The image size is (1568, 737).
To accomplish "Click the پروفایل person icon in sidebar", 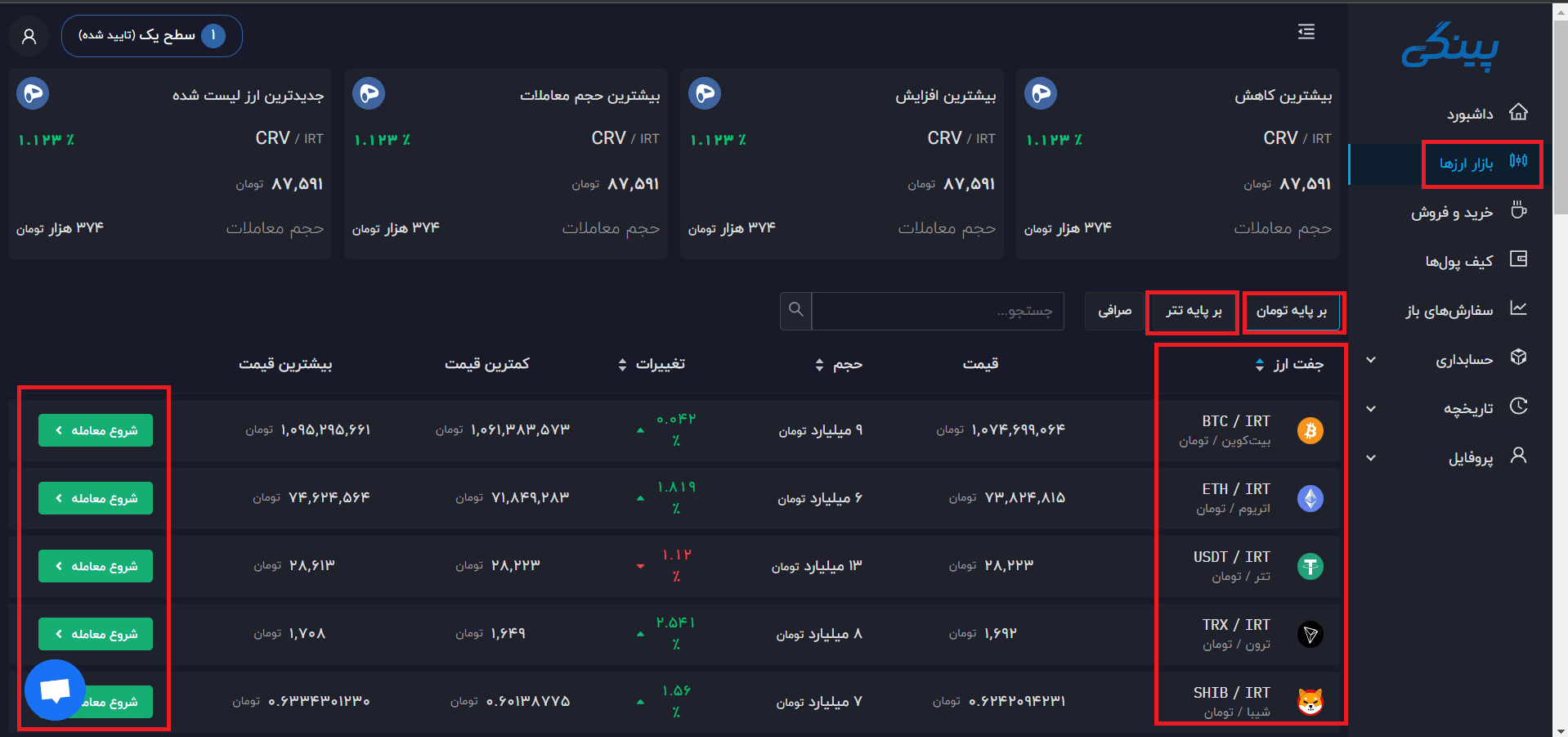I will (x=1518, y=456).
